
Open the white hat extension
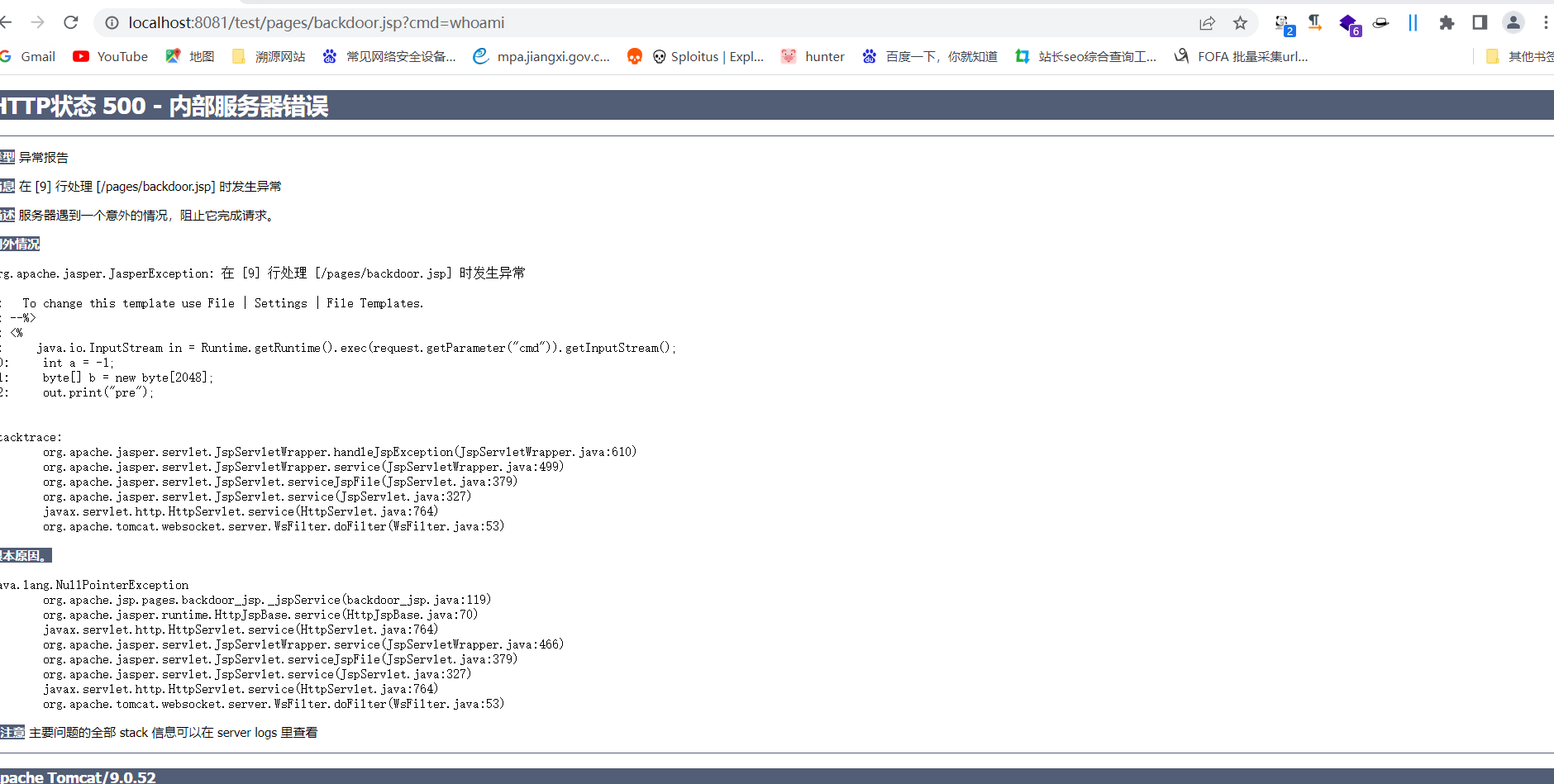(1380, 24)
